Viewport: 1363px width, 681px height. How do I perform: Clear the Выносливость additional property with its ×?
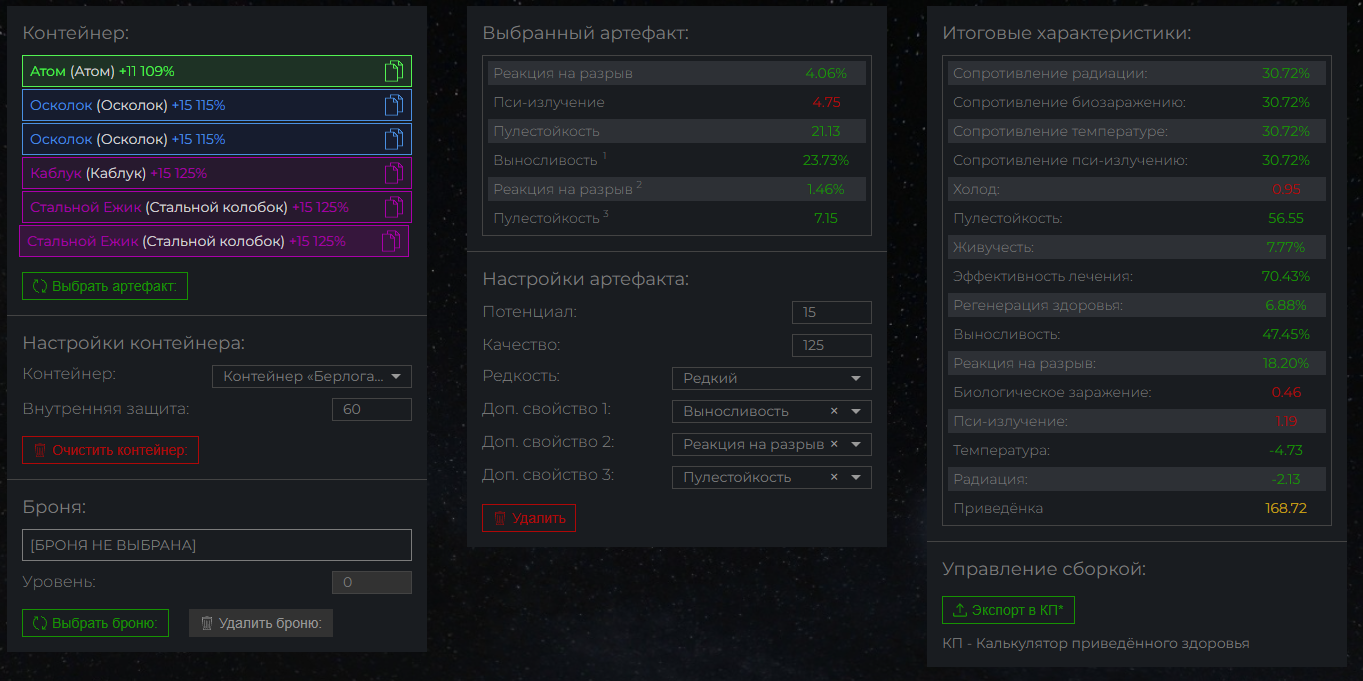coord(834,411)
